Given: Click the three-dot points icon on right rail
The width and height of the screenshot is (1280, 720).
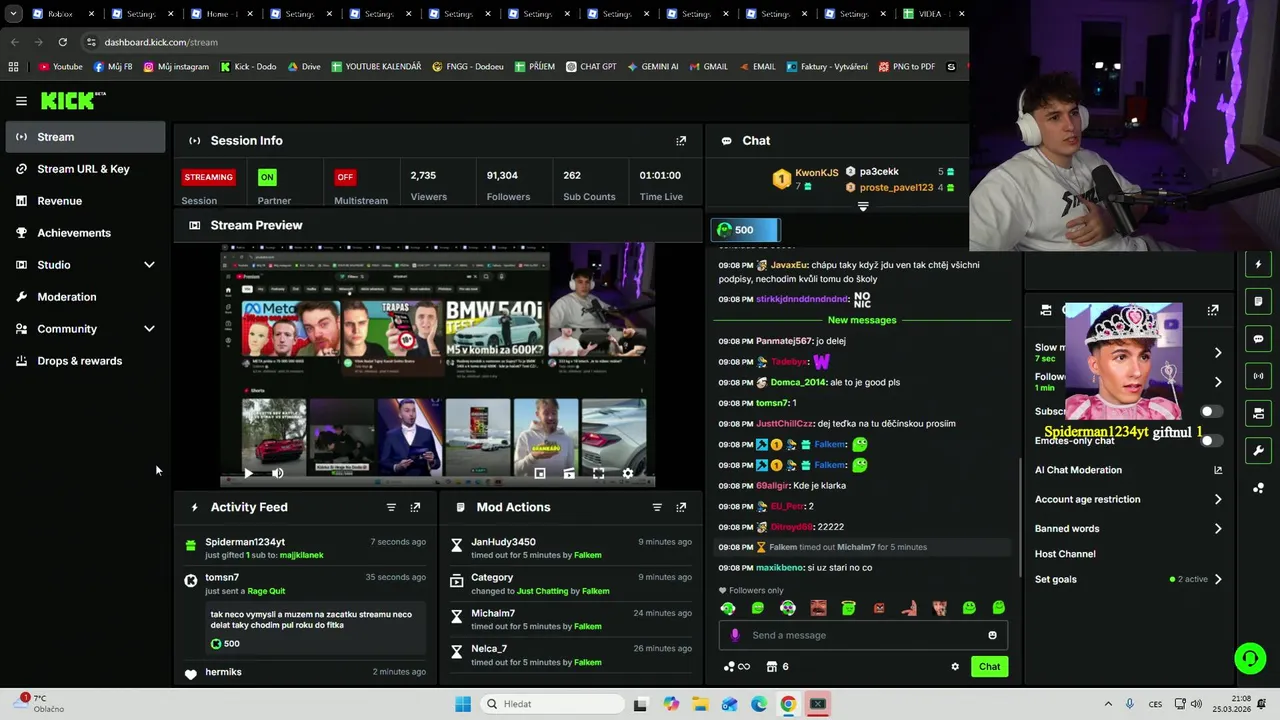Looking at the screenshot, I should click(x=1258, y=488).
